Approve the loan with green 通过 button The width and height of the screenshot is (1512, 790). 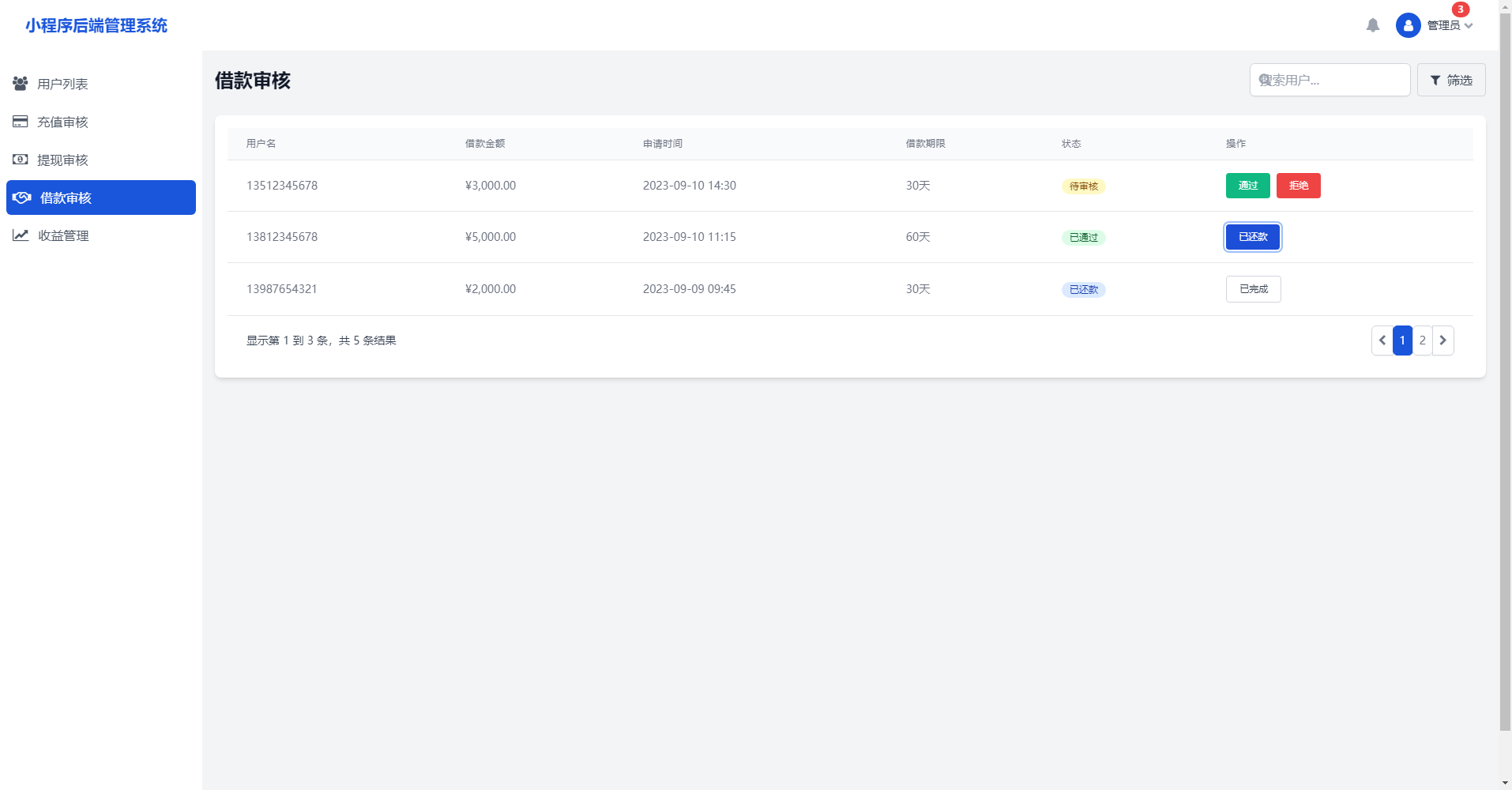tap(1247, 186)
